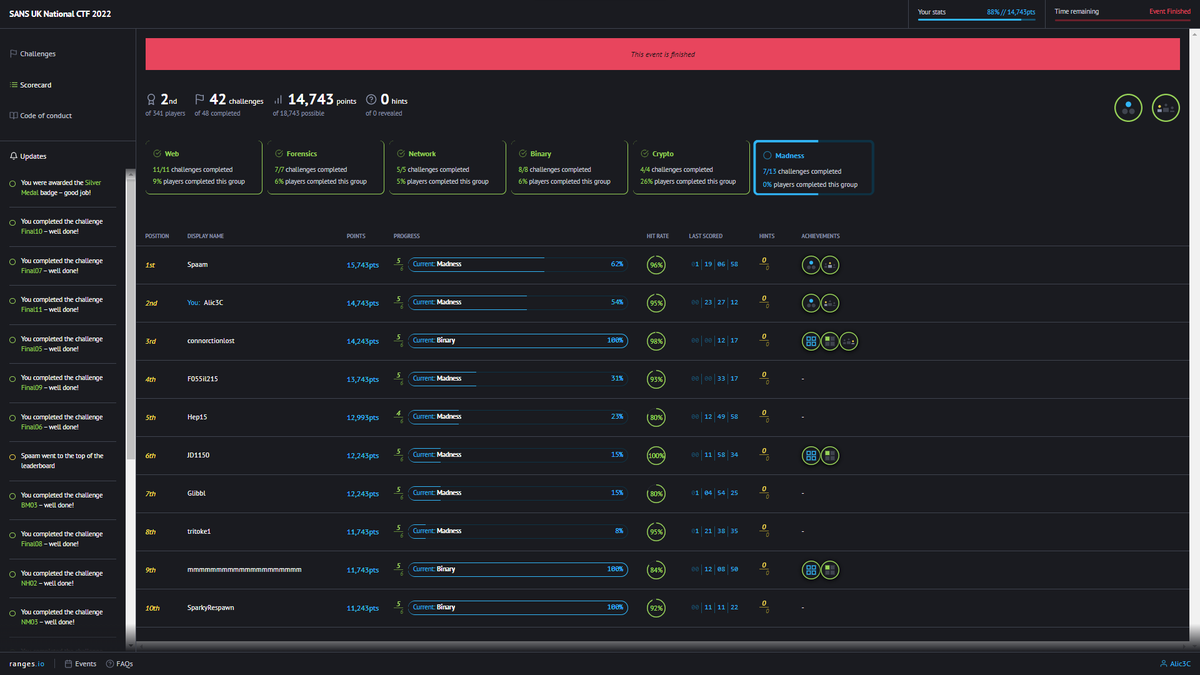Viewport: 1200px width, 675px height.
Task: Click the bar chart icon beside 14,743 points
Action: 277,100
